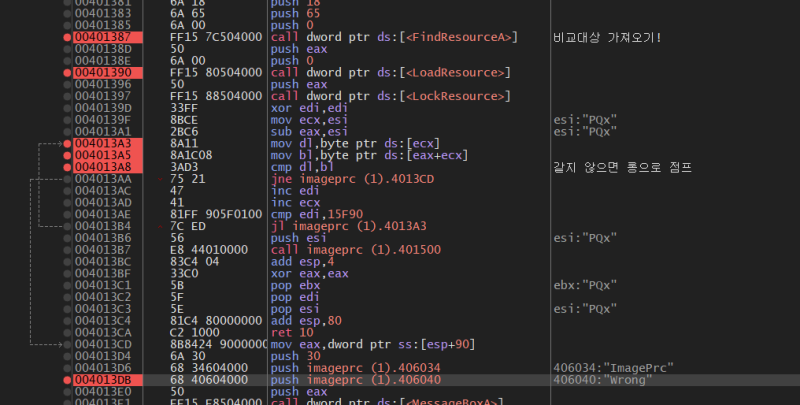Toggle the breakpoint dot at 004013A8
The height and width of the screenshot is (405, 800).
(x=67, y=167)
